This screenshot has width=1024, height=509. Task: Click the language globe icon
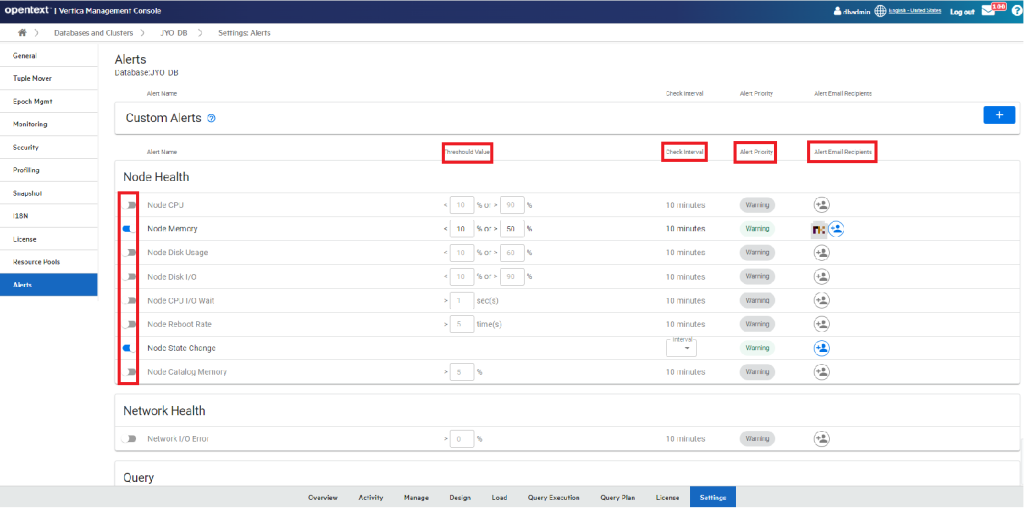click(x=880, y=11)
